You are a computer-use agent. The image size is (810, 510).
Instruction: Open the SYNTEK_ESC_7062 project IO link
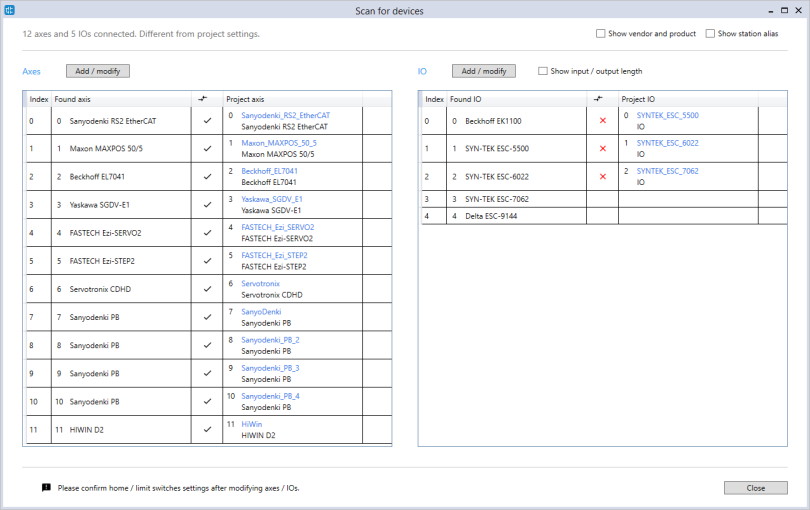[667, 171]
